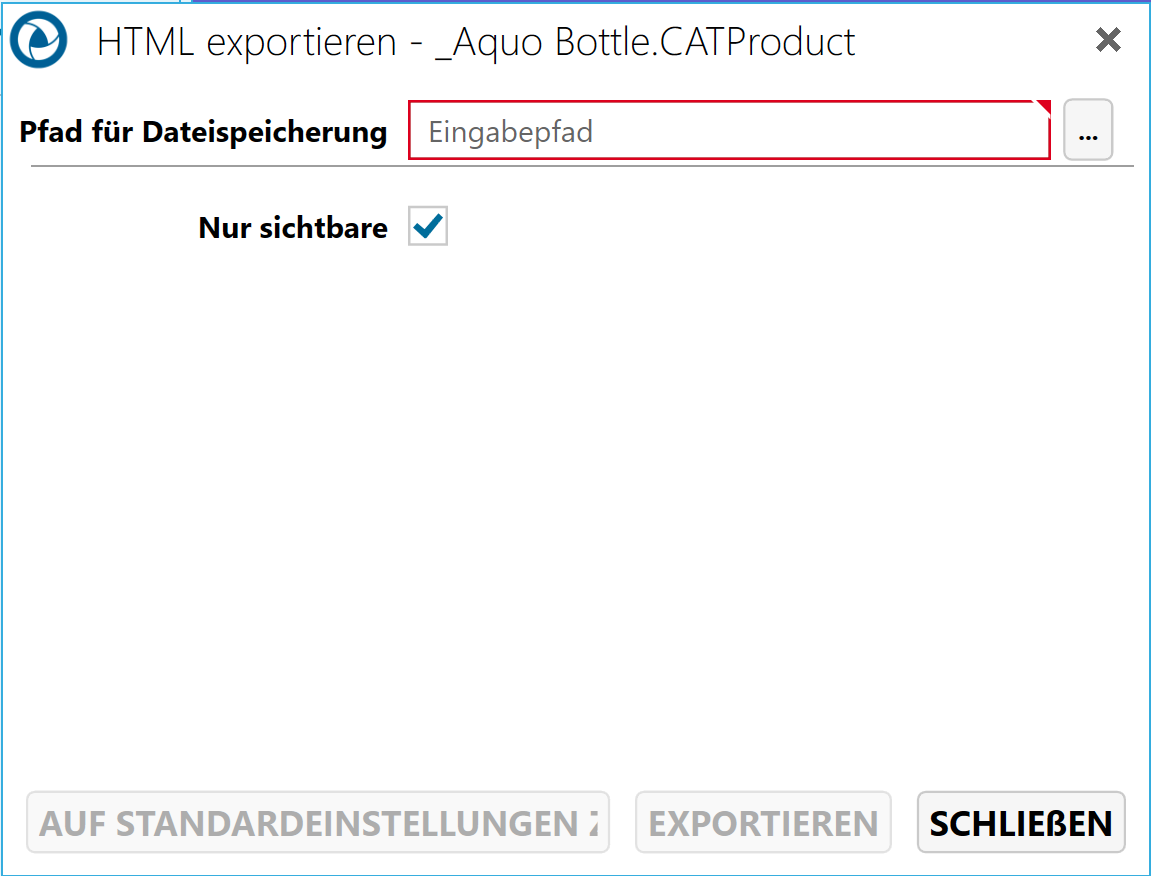Toggle visible-only export option checkmark
This screenshot has height=876, width=1151.
[x=428, y=227]
